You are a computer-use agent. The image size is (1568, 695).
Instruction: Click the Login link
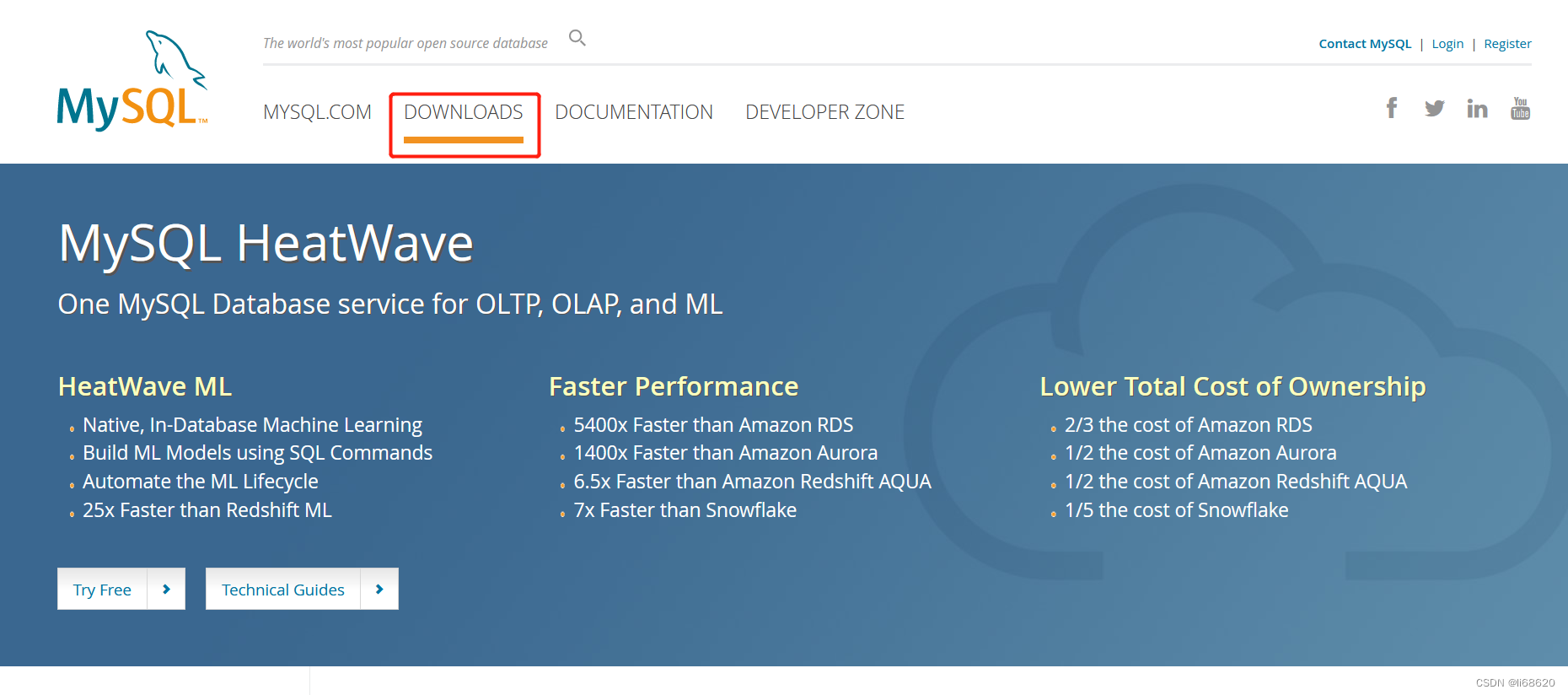point(1447,44)
